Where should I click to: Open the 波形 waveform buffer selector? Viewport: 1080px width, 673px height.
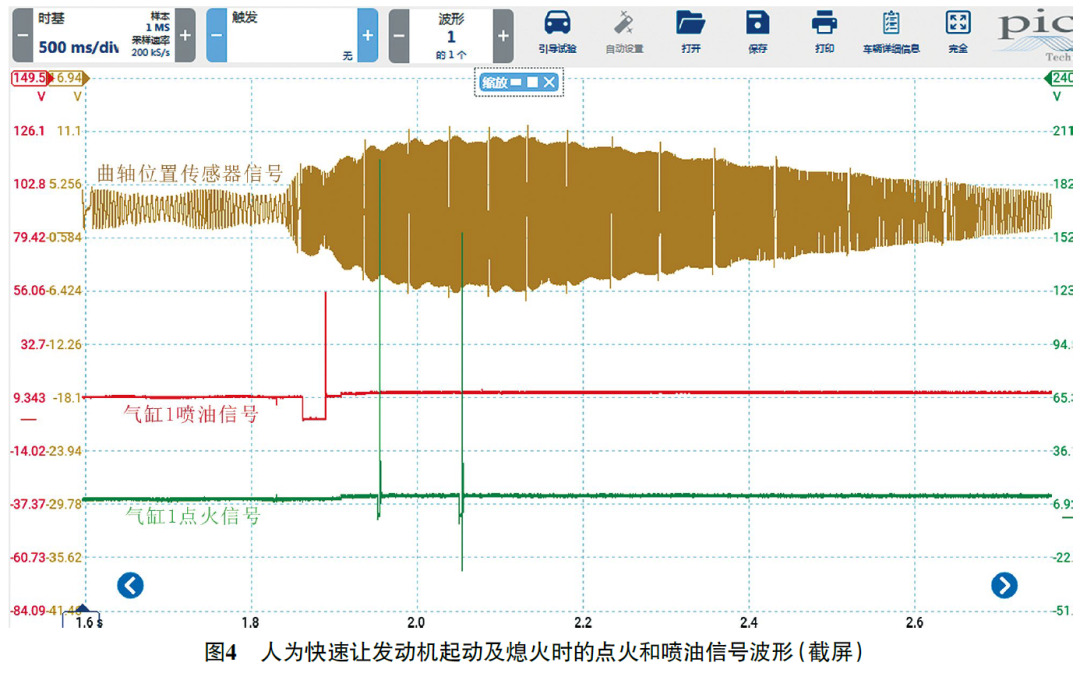pyautogui.click(x=451, y=35)
